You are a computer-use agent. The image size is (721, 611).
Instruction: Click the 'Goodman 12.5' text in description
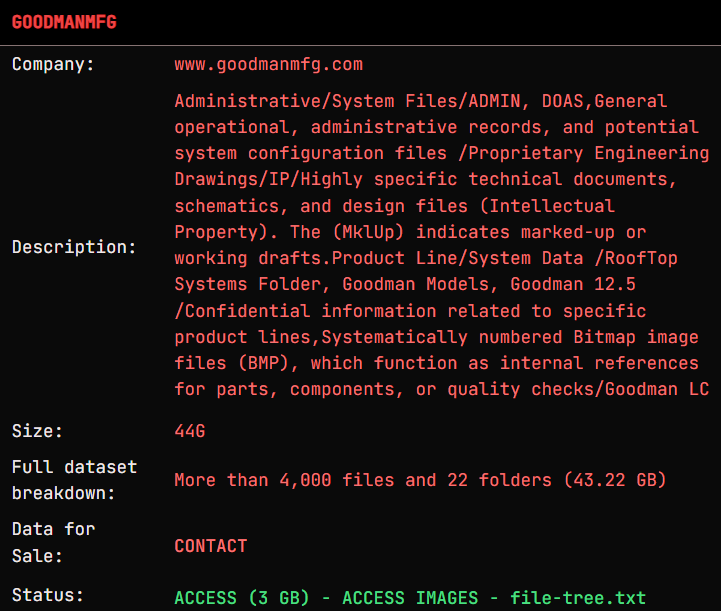(x=573, y=284)
